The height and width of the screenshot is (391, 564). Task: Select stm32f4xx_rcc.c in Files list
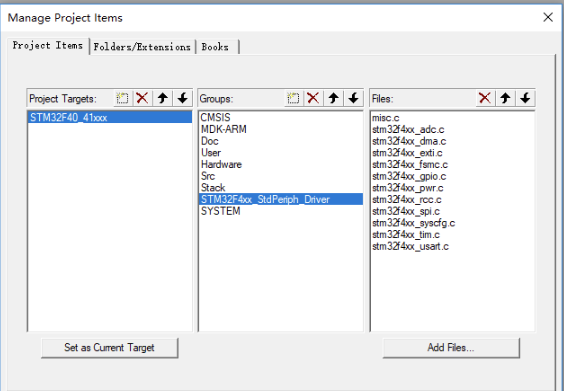[452, 199]
